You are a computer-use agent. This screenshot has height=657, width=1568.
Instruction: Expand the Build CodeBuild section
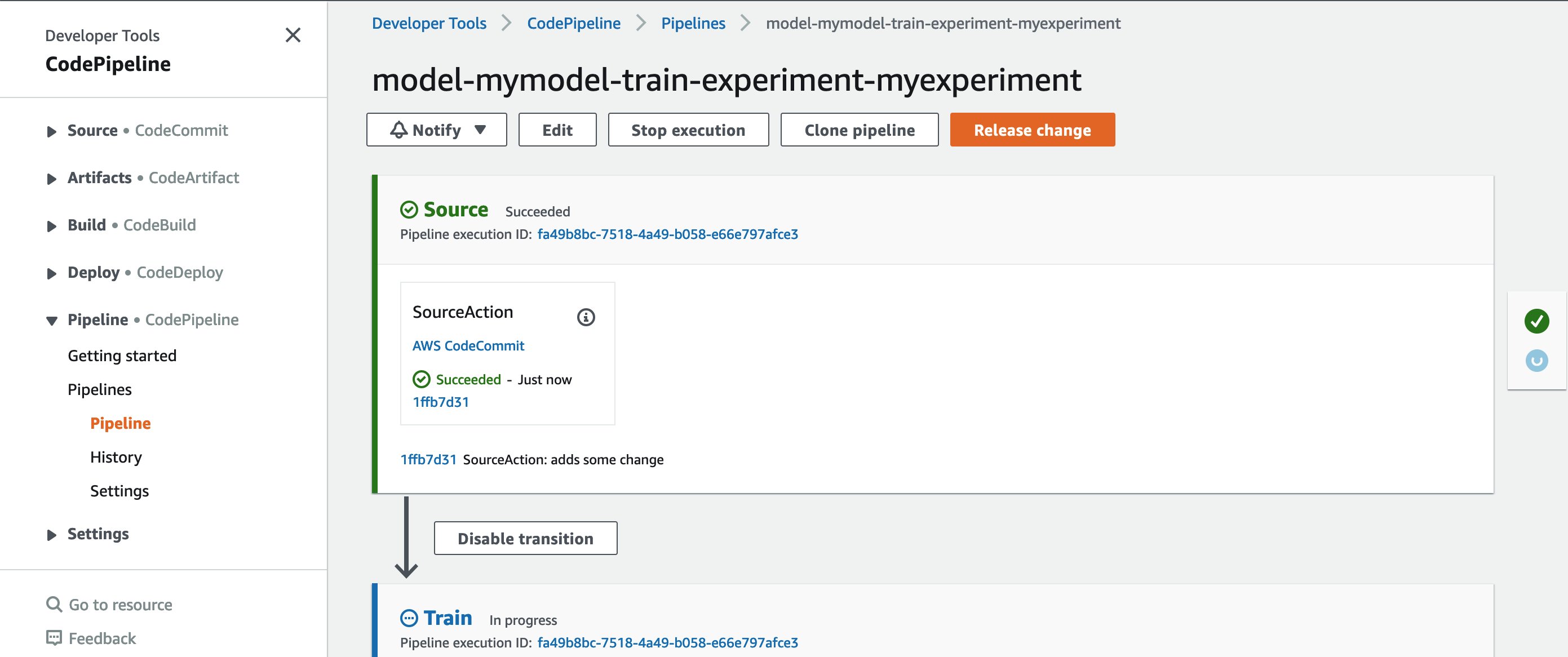tap(52, 227)
